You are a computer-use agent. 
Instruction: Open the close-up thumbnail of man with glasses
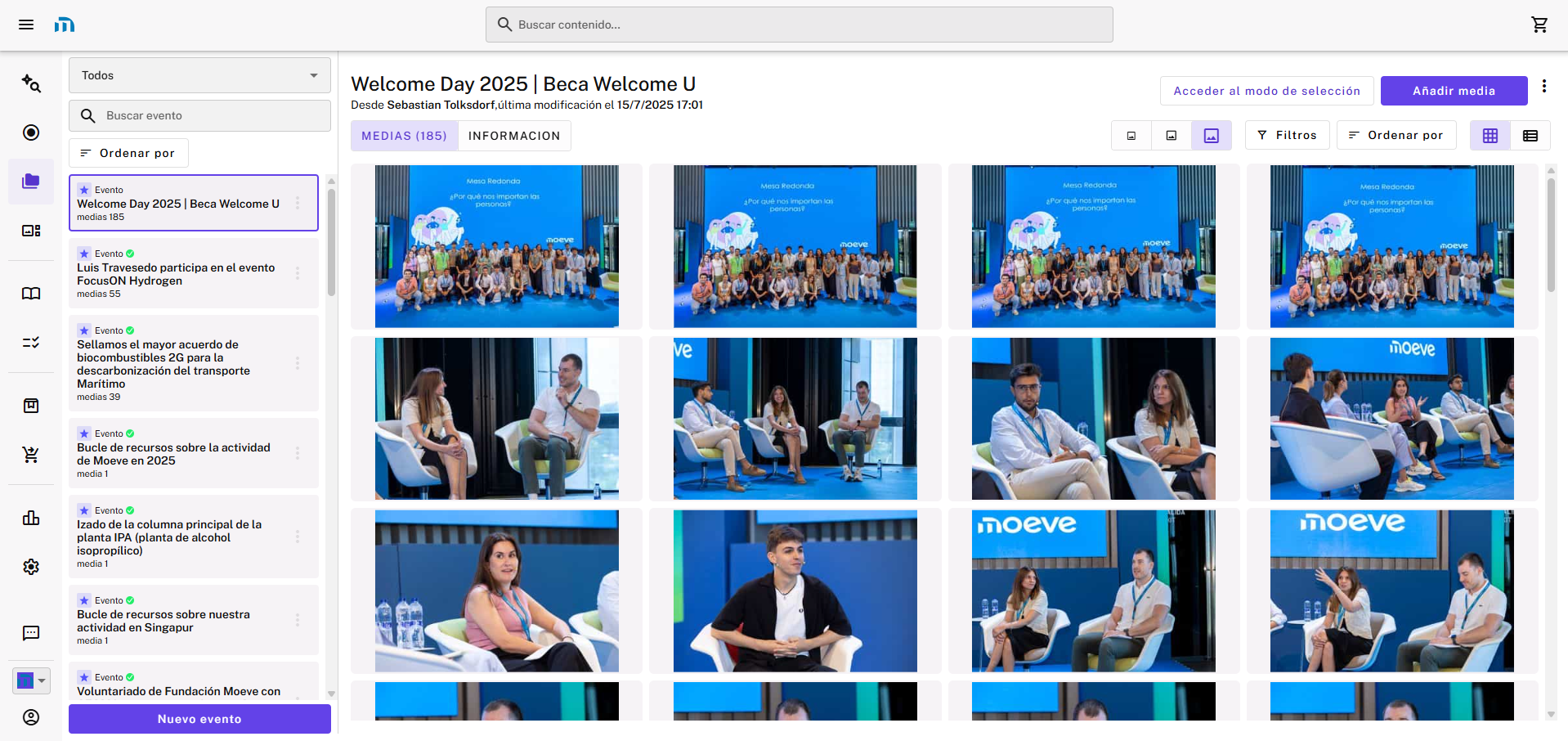point(1094,419)
